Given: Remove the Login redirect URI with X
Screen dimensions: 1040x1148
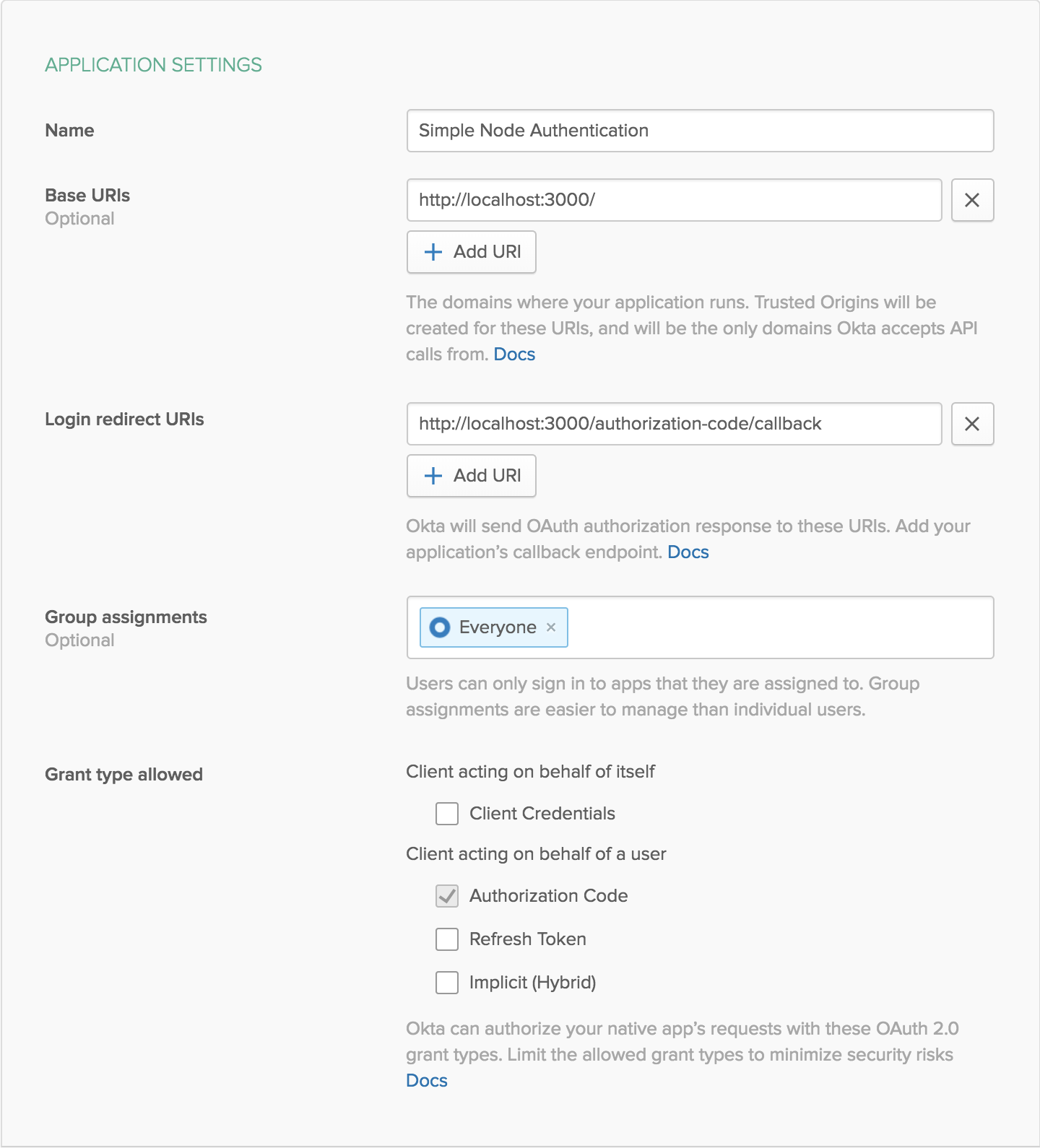Looking at the screenshot, I should pyautogui.click(x=972, y=424).
